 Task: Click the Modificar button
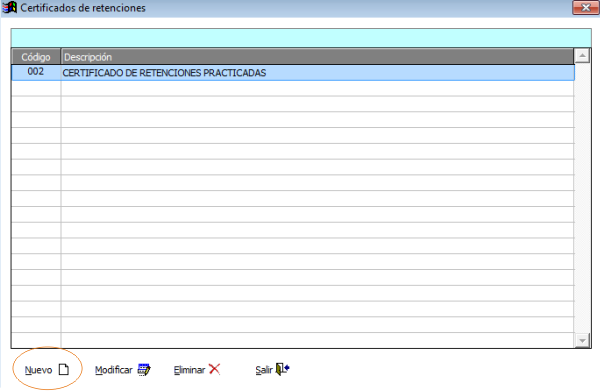click(122, 370)
